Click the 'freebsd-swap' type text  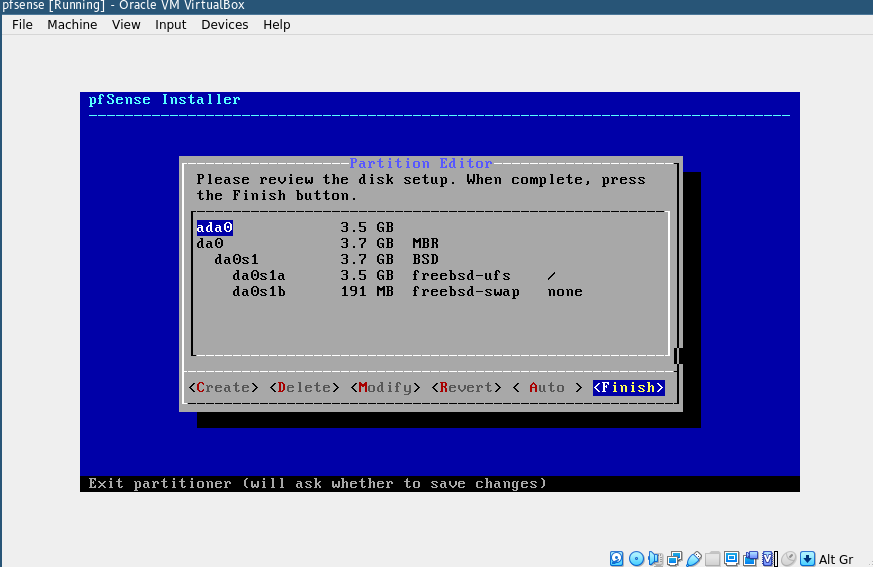[x=465, y=292]
